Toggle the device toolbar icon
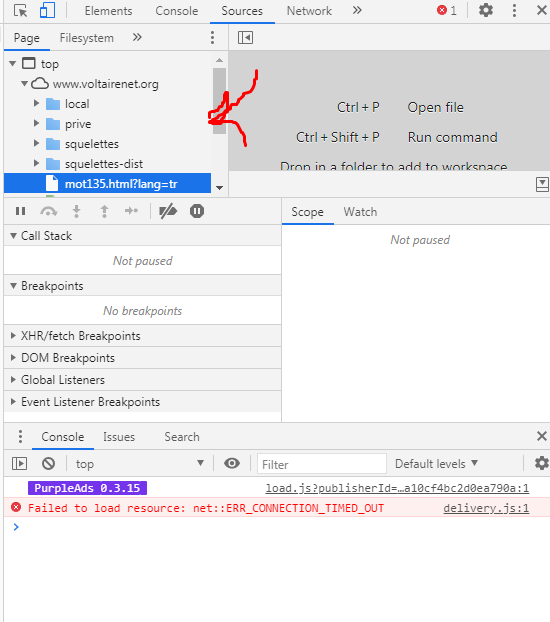Screen dimensions: 550x622 [47, 11]
